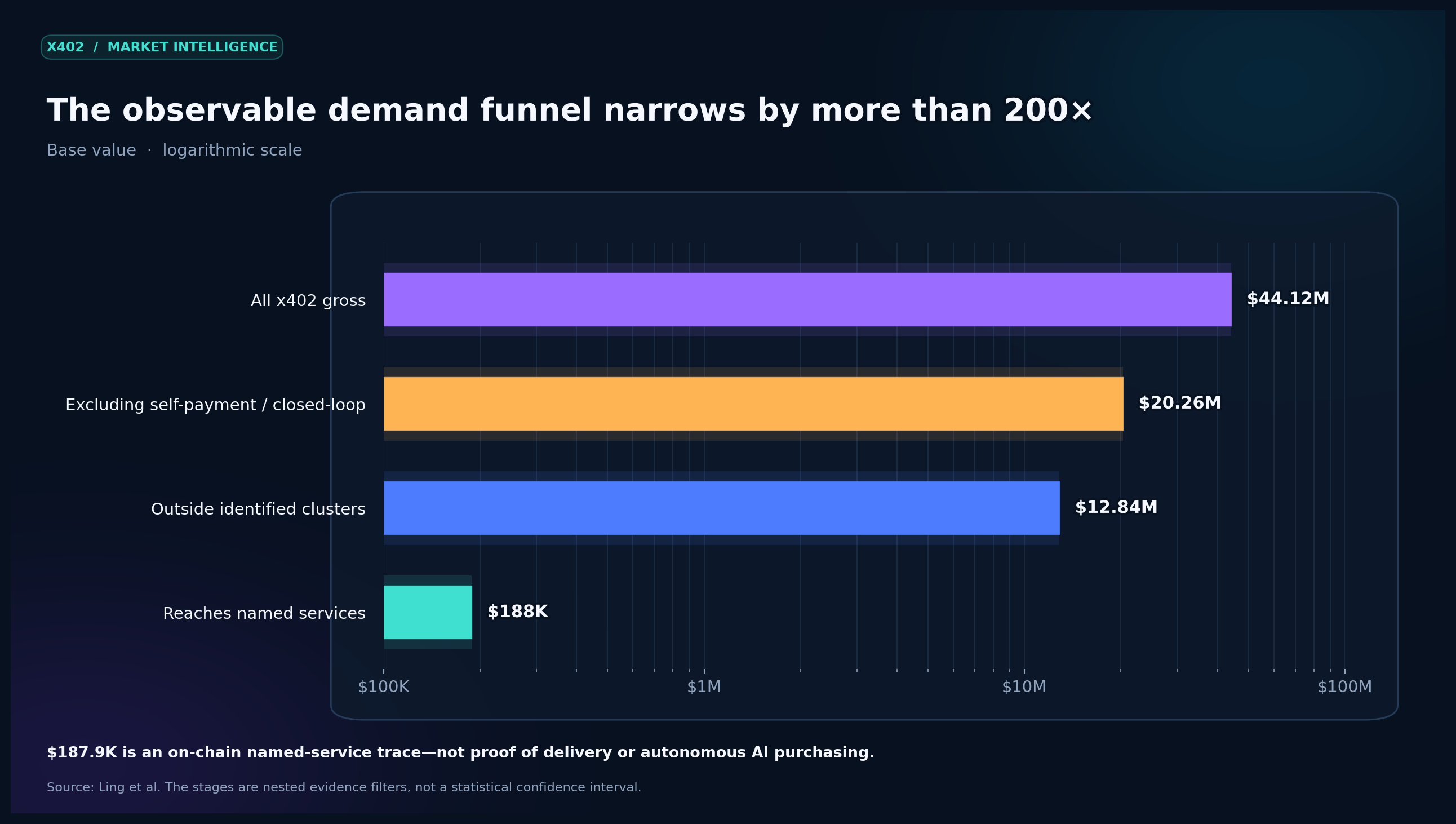Click the X402 / MARKET INTELLIGENCE badge

coord(162,47)
